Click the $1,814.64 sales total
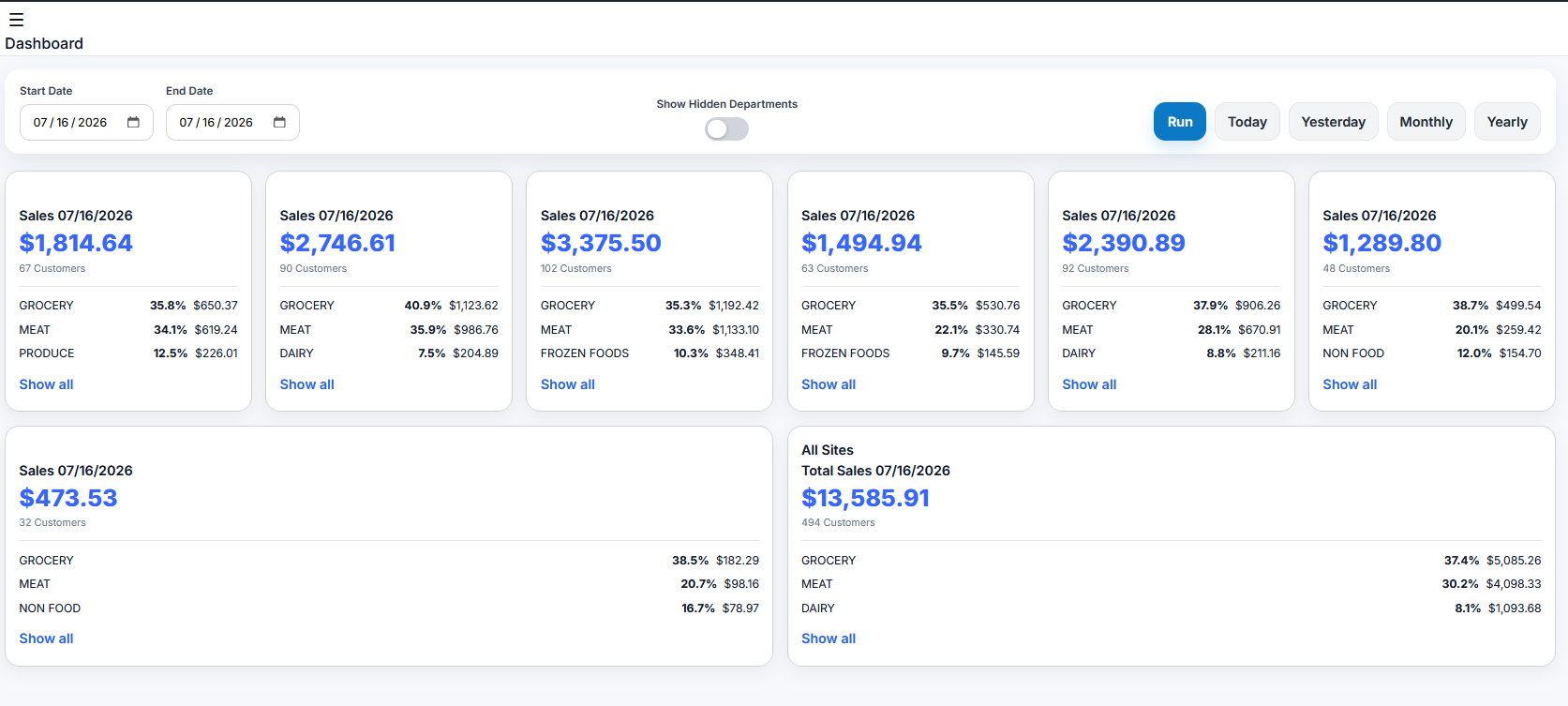 pos(76,243)
